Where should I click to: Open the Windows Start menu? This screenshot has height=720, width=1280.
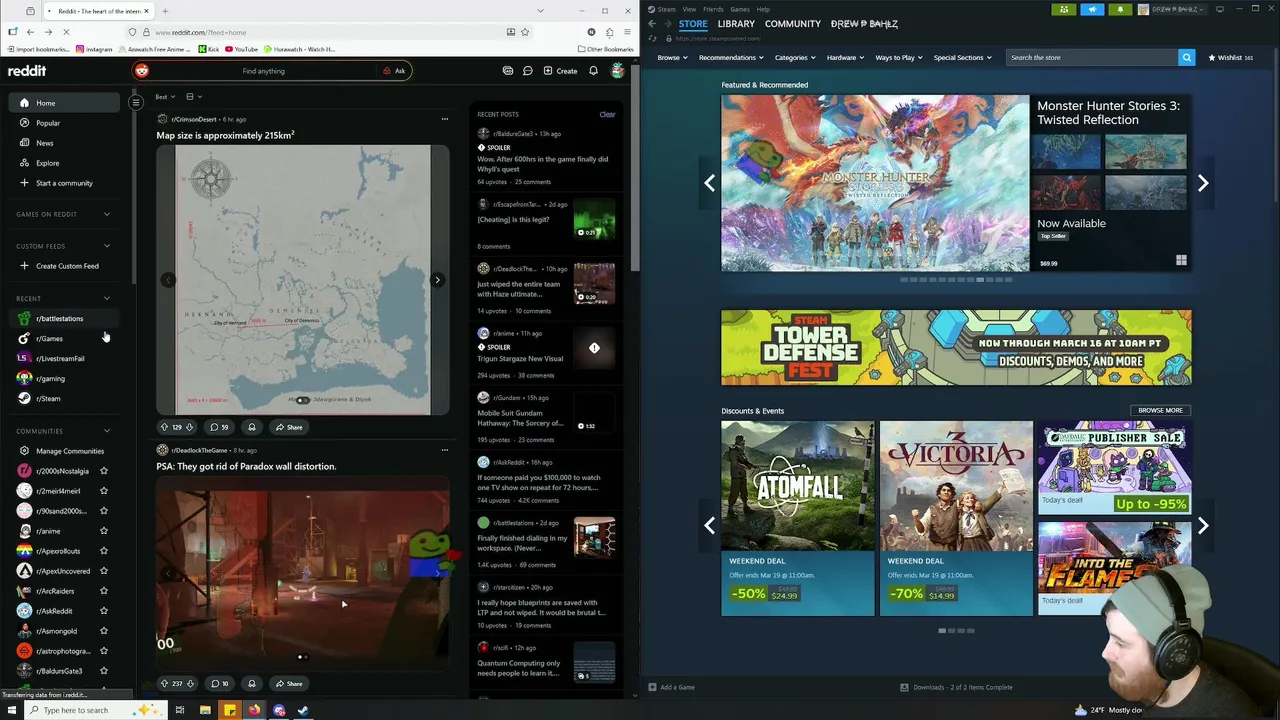12,710
